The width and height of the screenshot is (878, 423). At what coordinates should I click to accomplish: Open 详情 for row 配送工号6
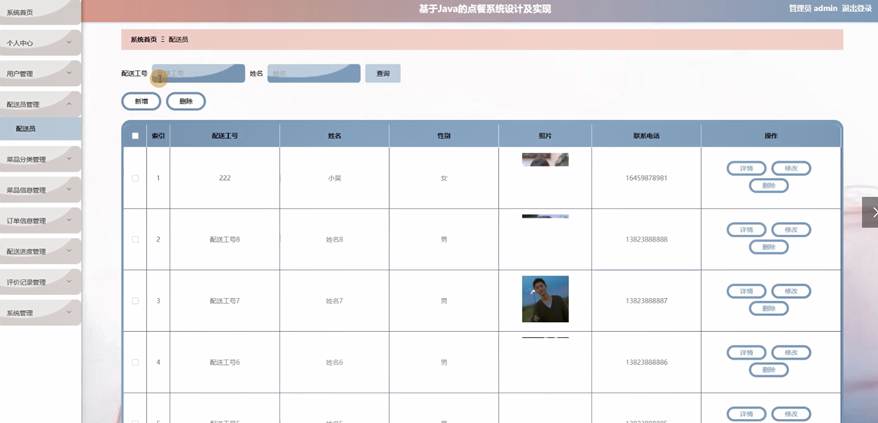pyautogui.click(x=746, y=352)
